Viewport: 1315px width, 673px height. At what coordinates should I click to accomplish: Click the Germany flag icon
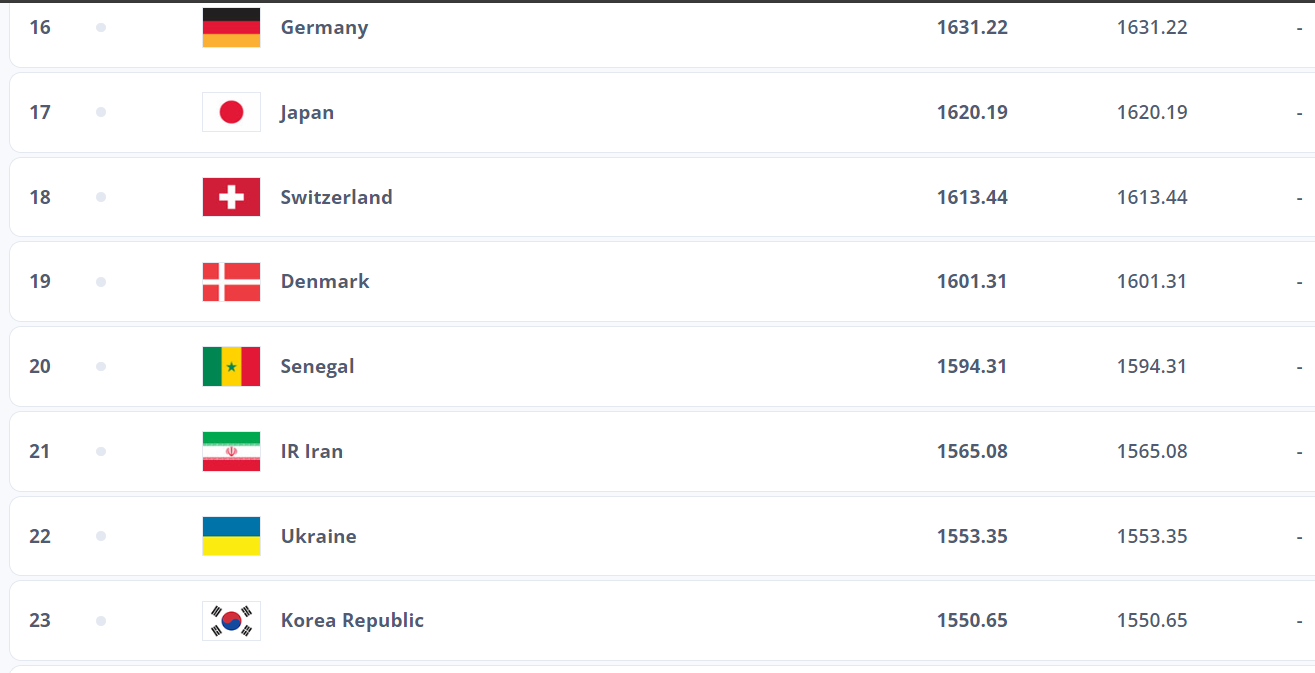pyautogui.click(x=231, y=28)
